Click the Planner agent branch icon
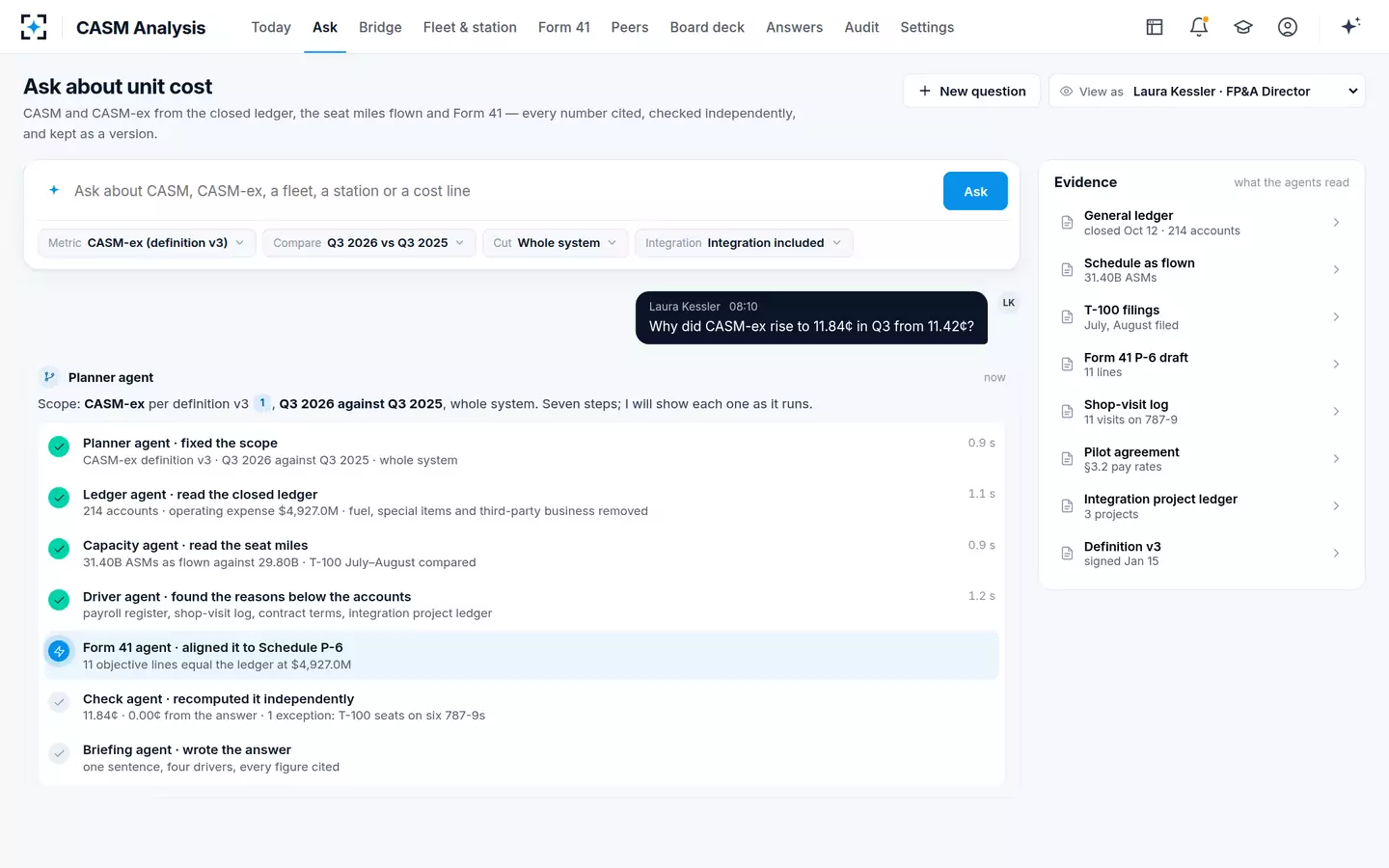Screen dimensions: 1389x868 point(49,377)
